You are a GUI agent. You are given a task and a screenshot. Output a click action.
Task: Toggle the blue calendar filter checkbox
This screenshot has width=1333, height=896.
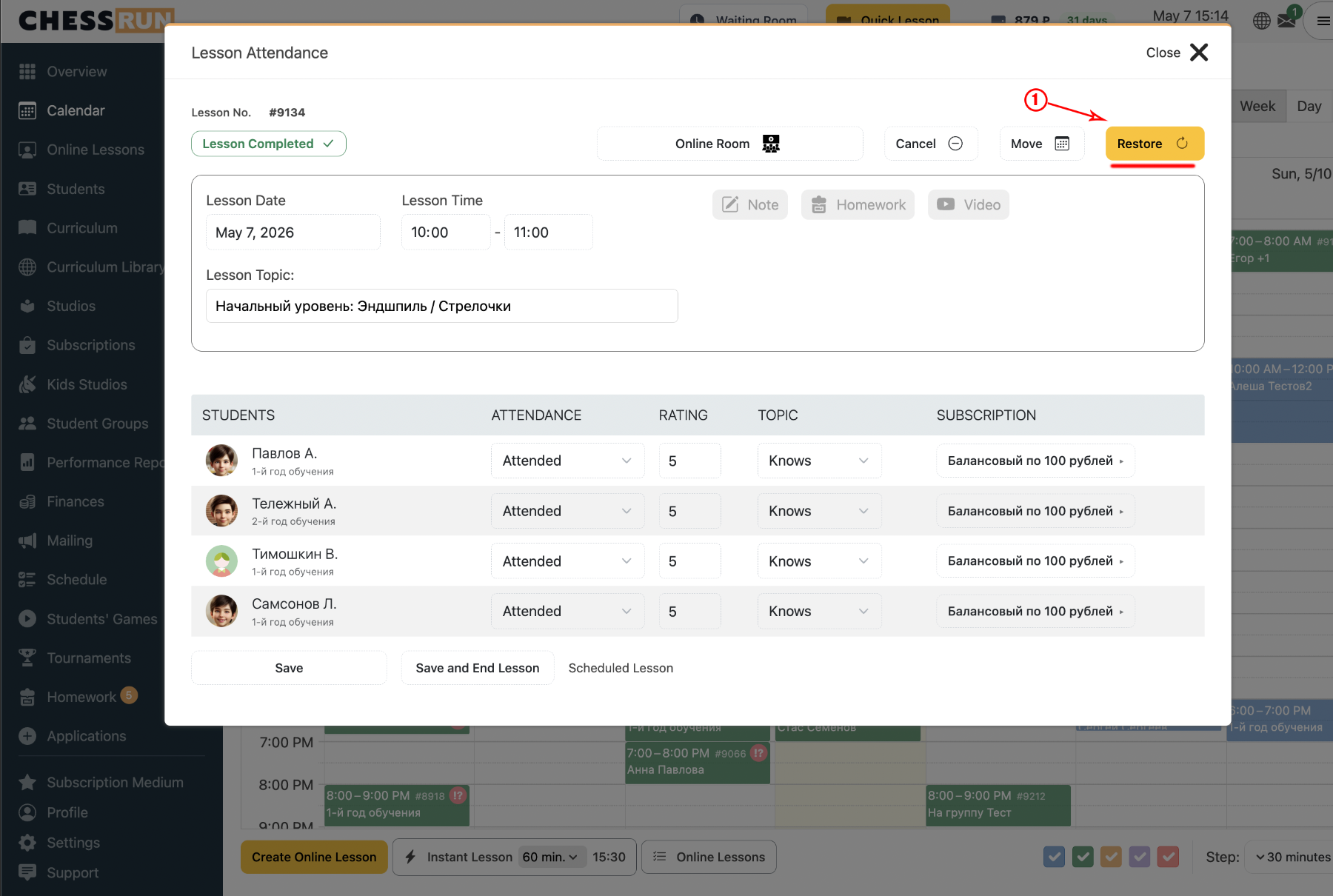click(1054, 857)
